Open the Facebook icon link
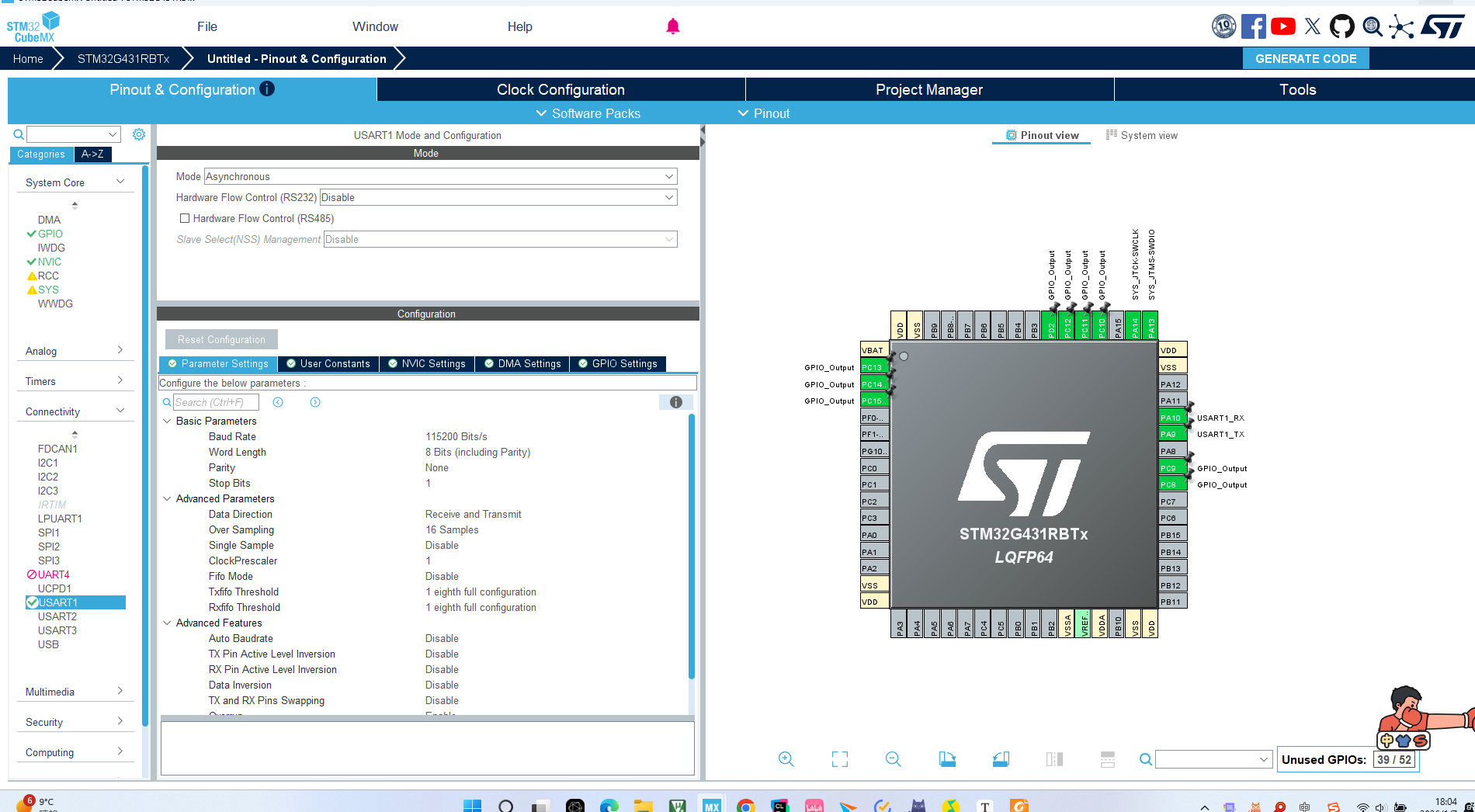The width and height of the screenshot is (1475, 812). point(1253,26)
